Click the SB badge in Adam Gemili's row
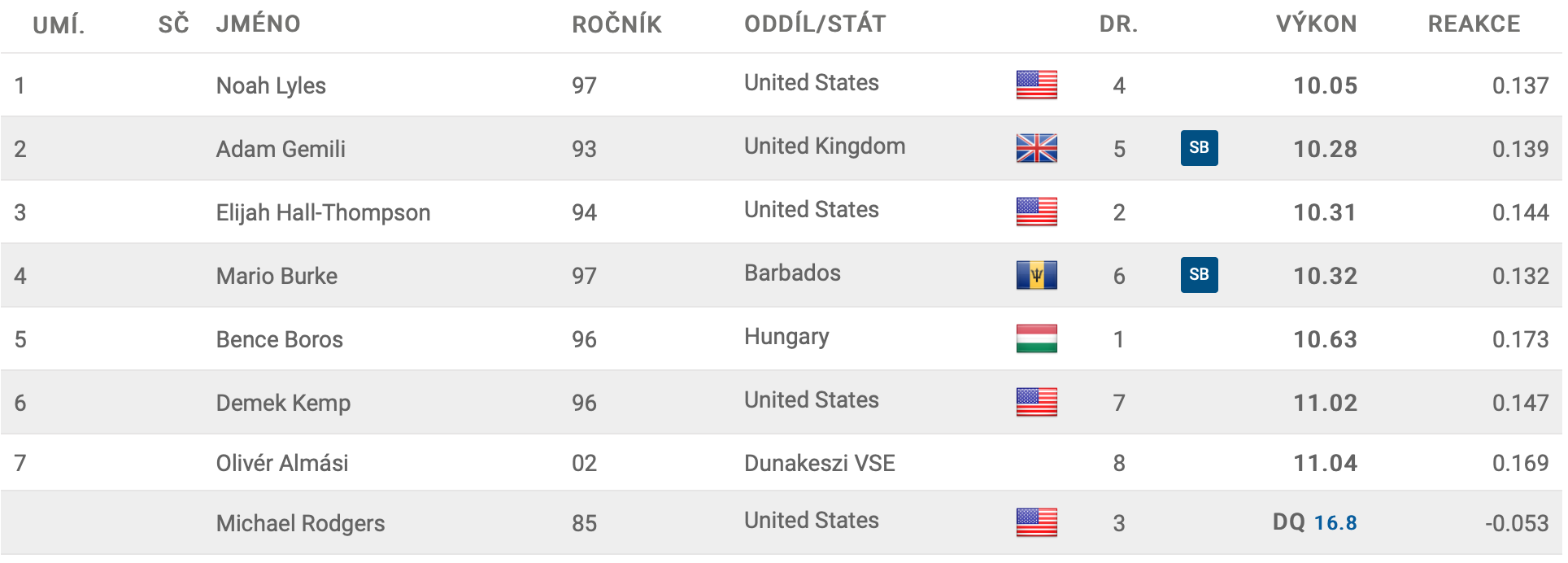 [1199, 148]
